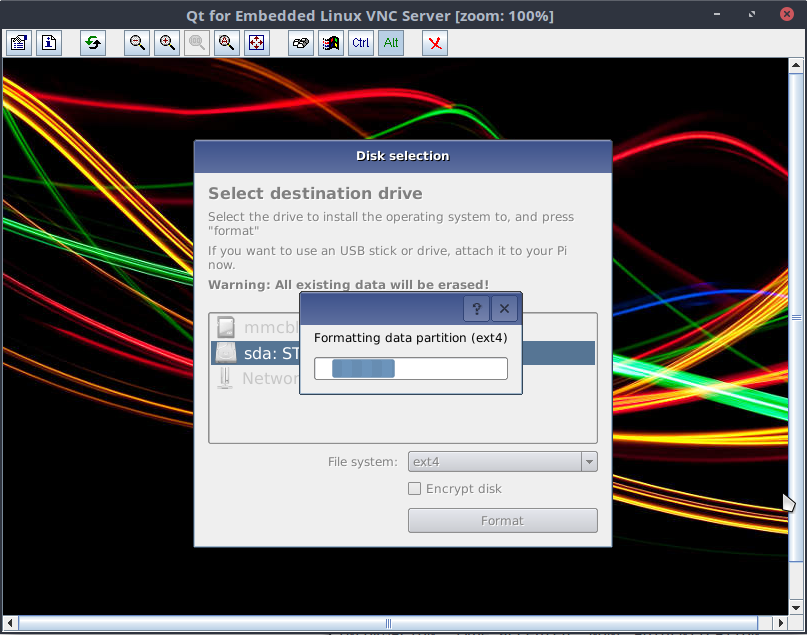Select the mmcblk drive entry
The height and width of the screenshot is (635, 807).
tap(256, 327)
